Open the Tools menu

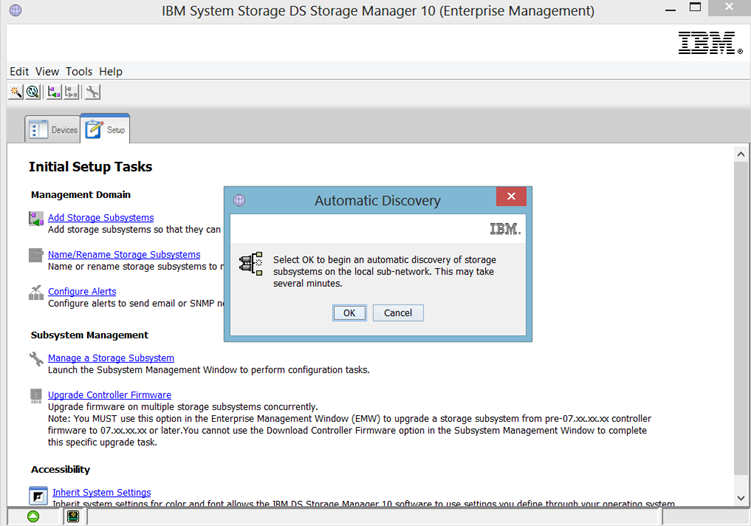[x=79, y=71]
